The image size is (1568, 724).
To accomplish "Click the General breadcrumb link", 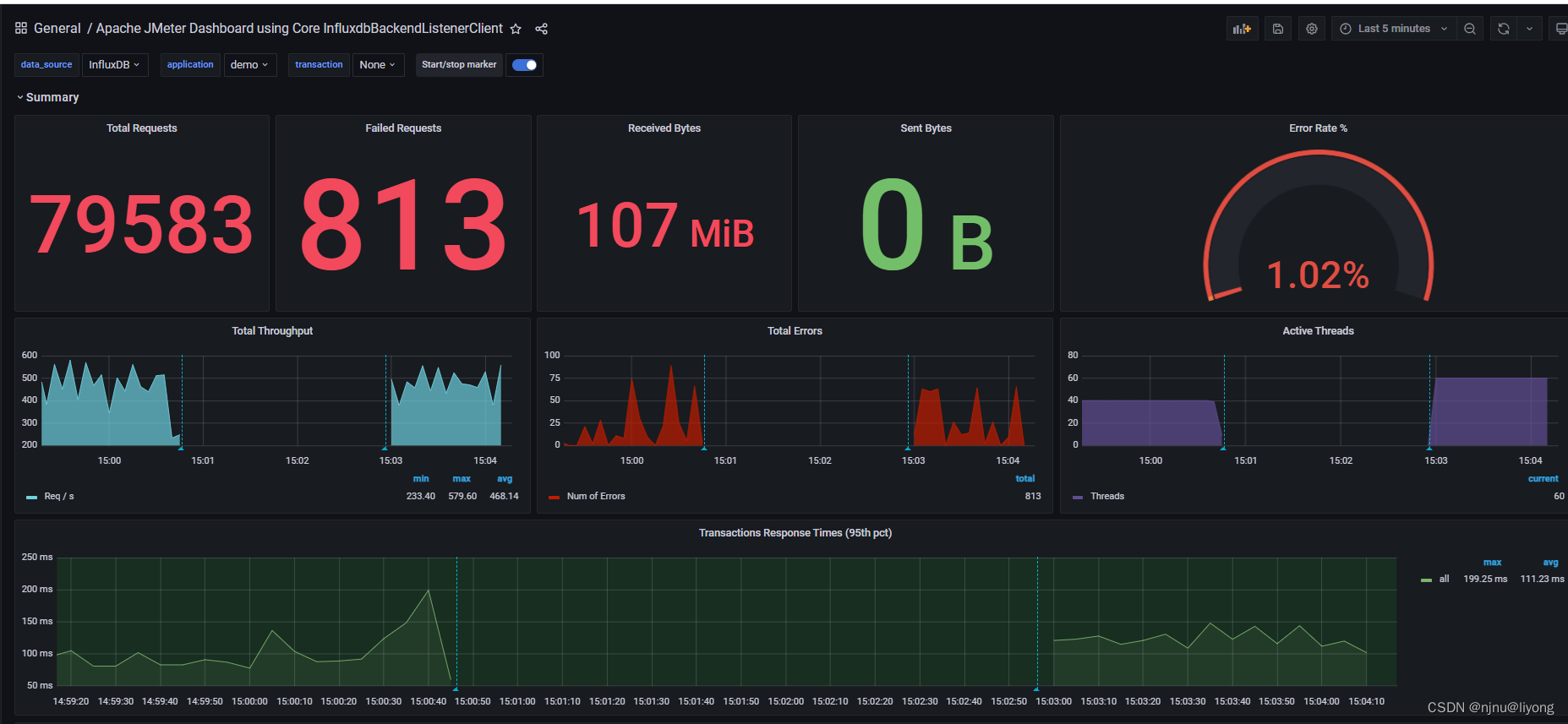I will 57,29.
